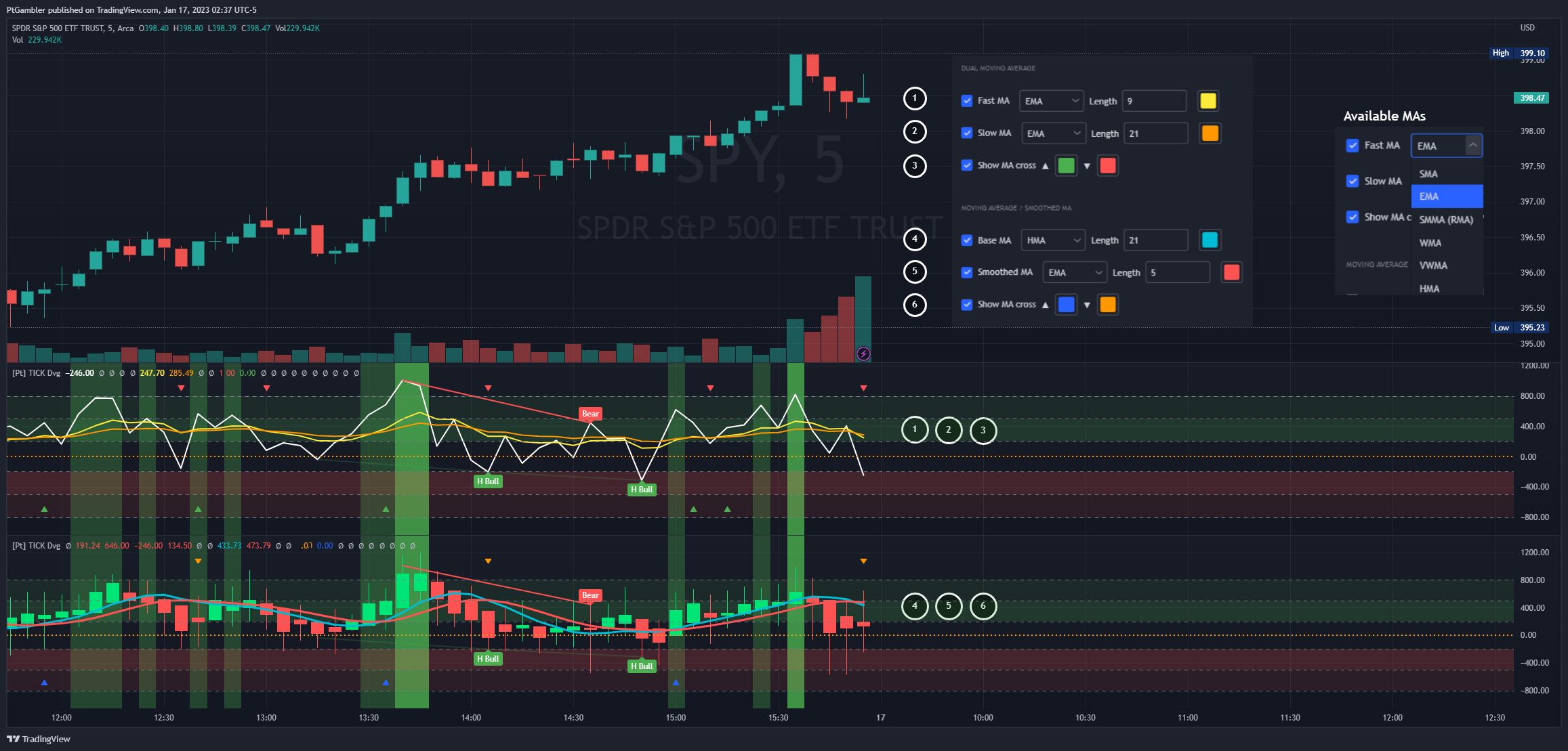The image size is (1568, 751).
Task: Click the PtGambler published on TradingView.com header
Action: (131, 10)
